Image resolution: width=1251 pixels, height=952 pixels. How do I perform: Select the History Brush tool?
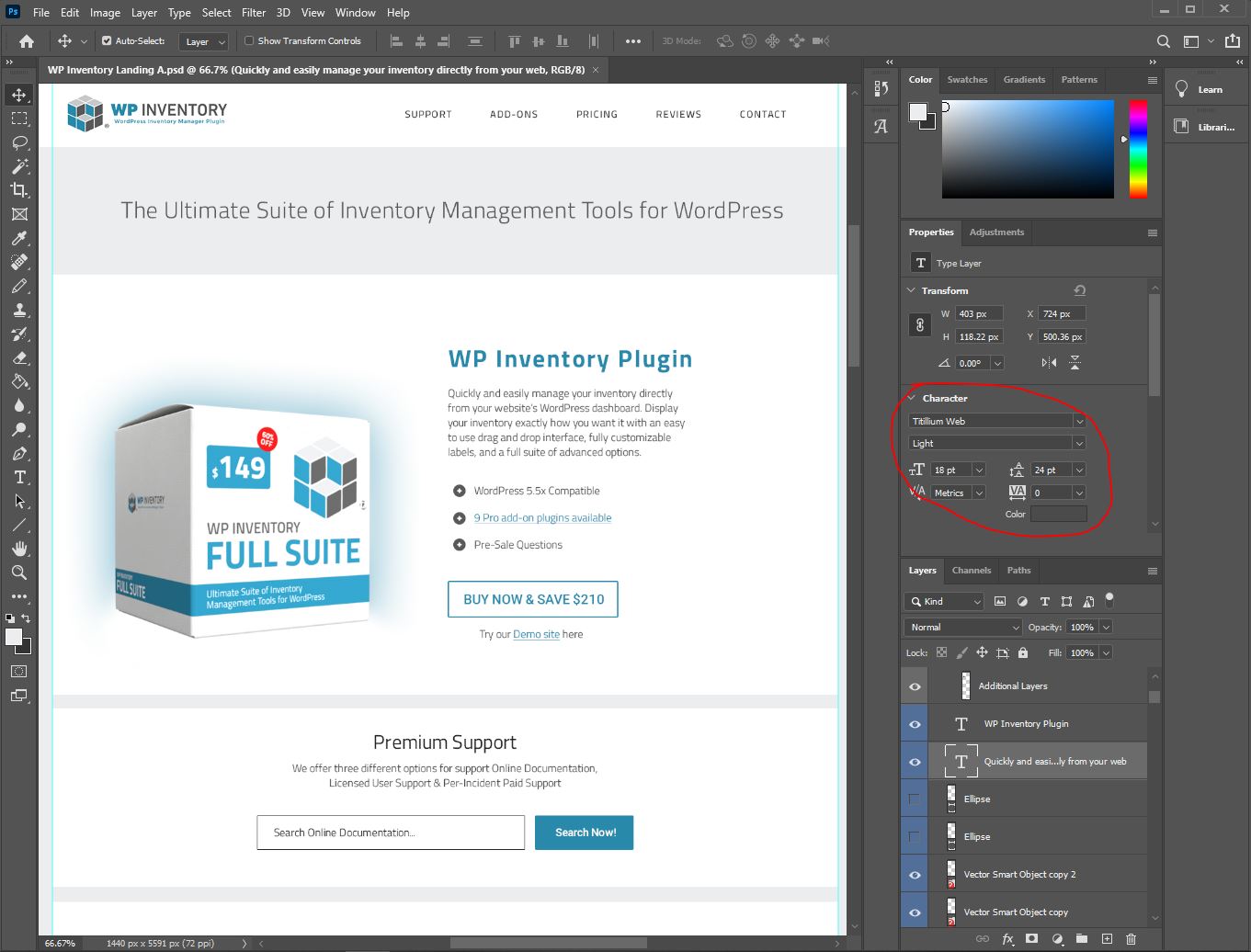click(18, 334)
